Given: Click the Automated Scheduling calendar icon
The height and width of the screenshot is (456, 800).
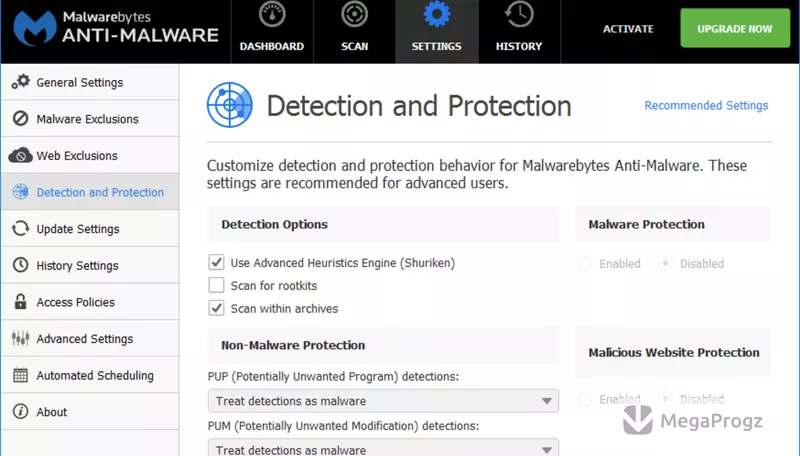Looking at the screenshot, I should click(x=20, y=375).
